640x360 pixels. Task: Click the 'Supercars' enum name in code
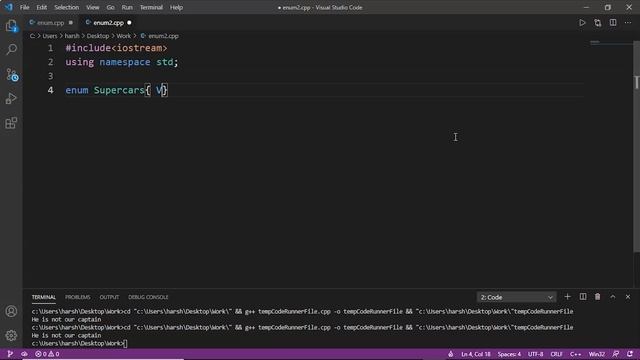(119, 90)
